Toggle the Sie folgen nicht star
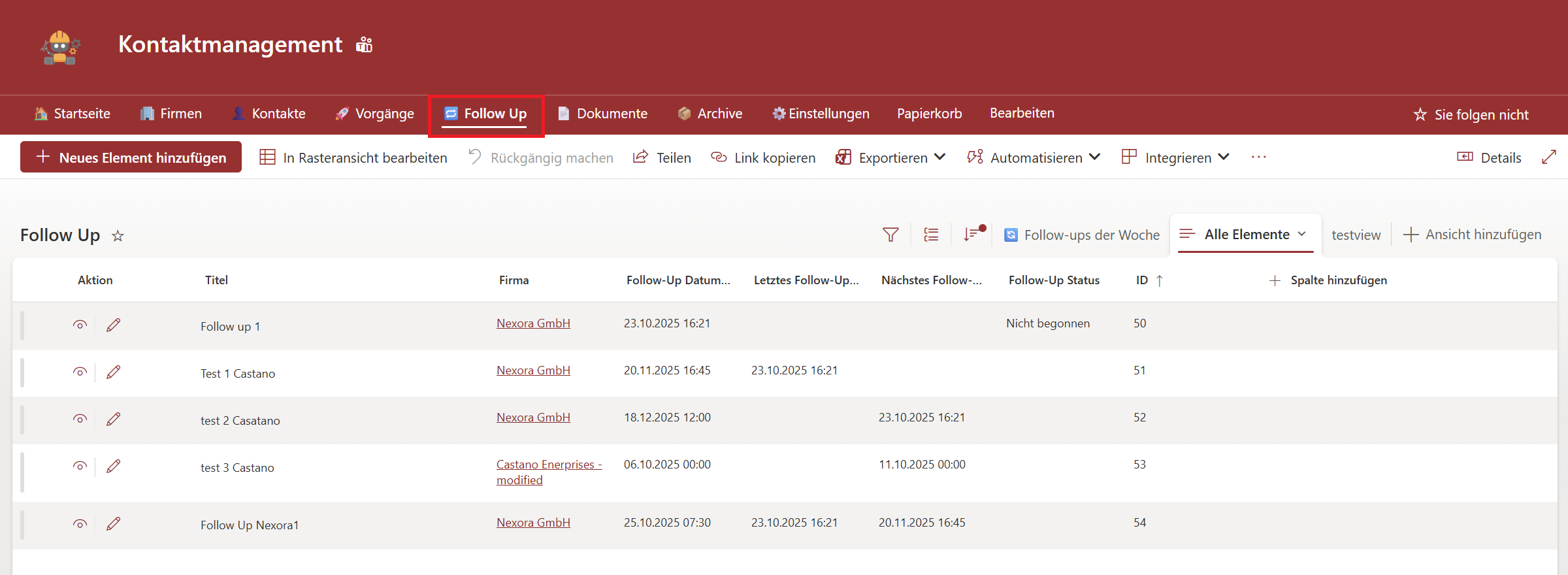The width and height of the screenshot is (1568, 575). click(x=1420, y=115)
